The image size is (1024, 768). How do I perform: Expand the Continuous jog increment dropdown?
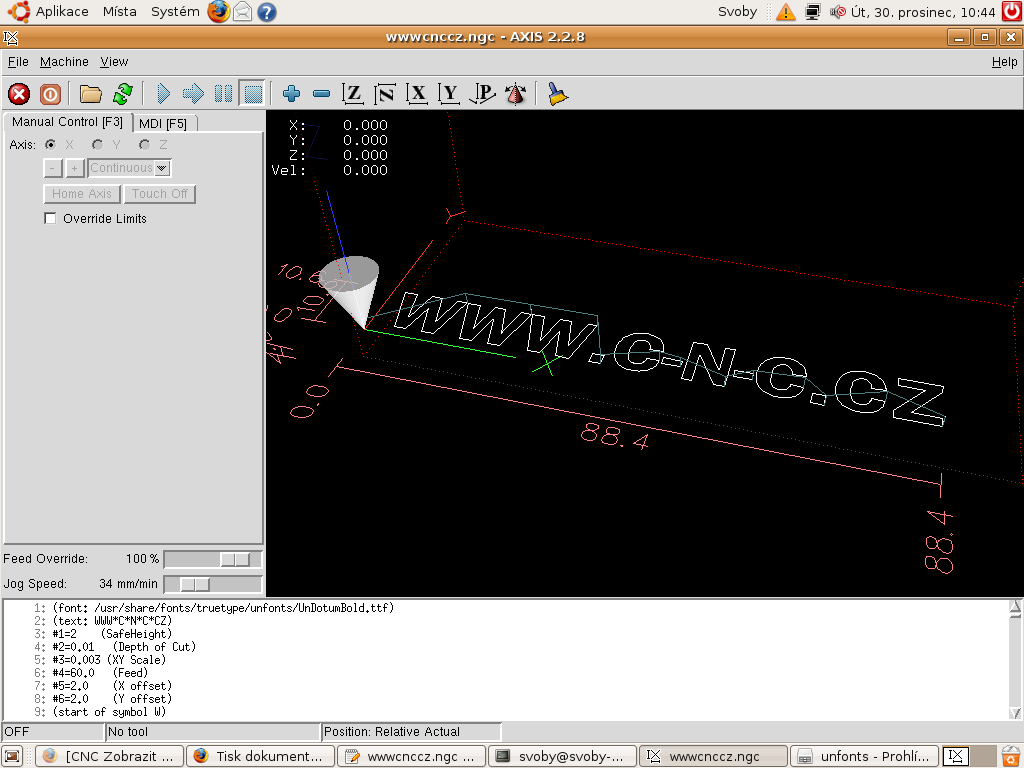coord(161,168)
